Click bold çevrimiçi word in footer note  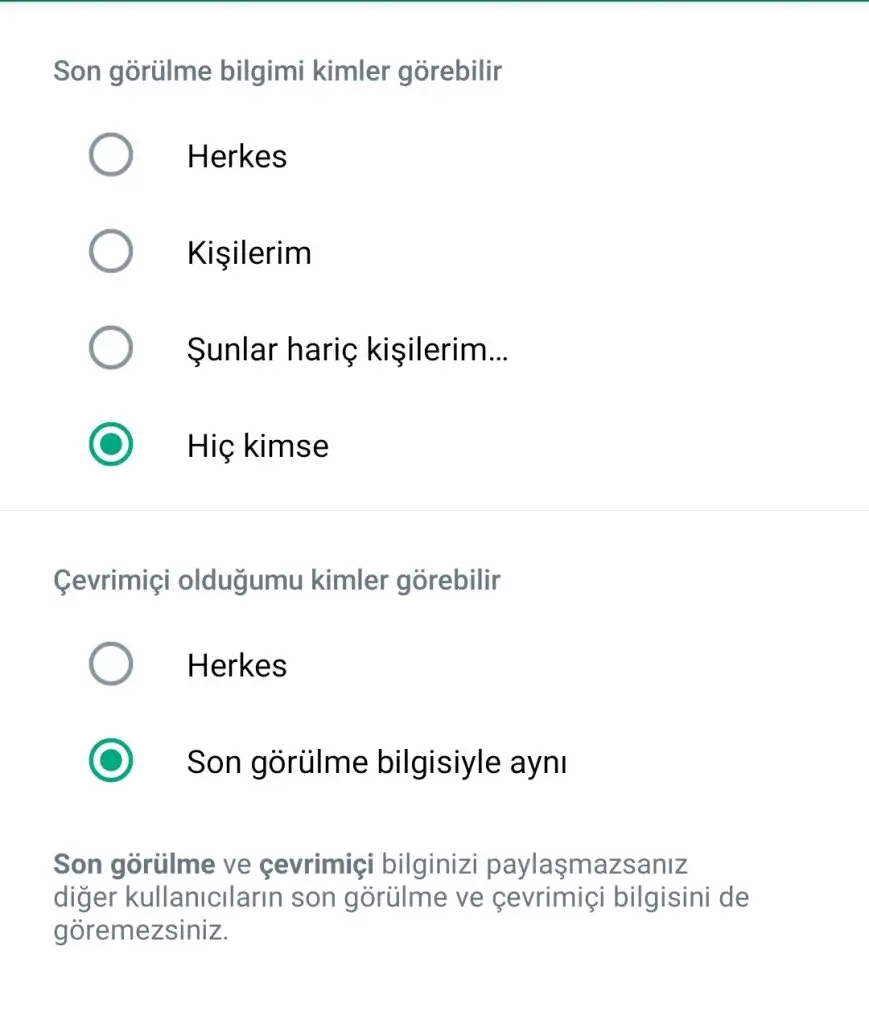pyautogui.click(x=316, y=863)
